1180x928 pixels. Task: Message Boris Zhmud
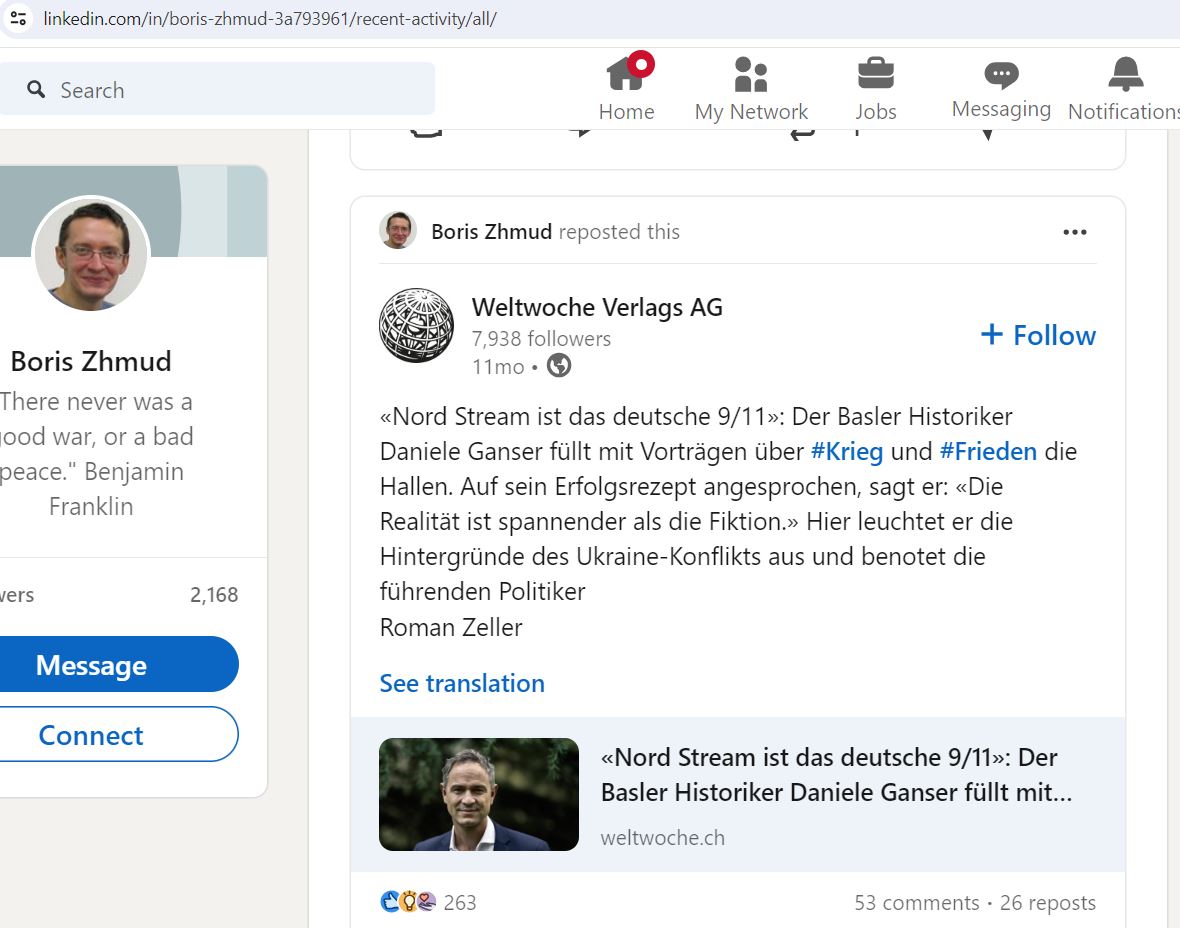(x=119, y=665)
